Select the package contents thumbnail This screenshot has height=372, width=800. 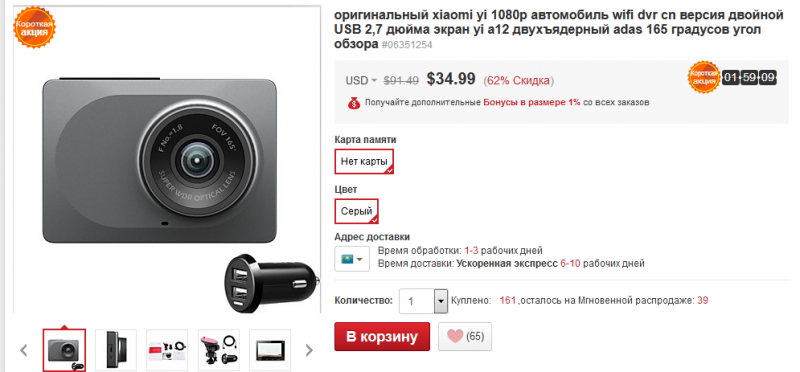tap(167, 350)
